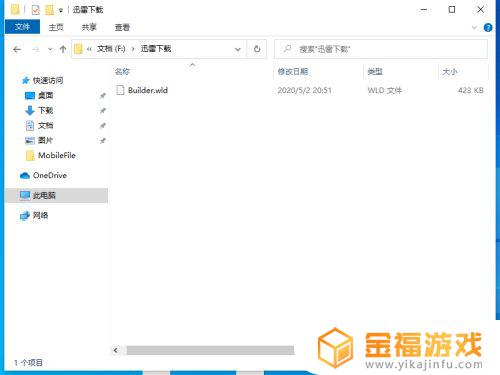Switch to the 共享 ribbon tab
The height and width of the screenshot is (375, 500).
tap(89, 27)
